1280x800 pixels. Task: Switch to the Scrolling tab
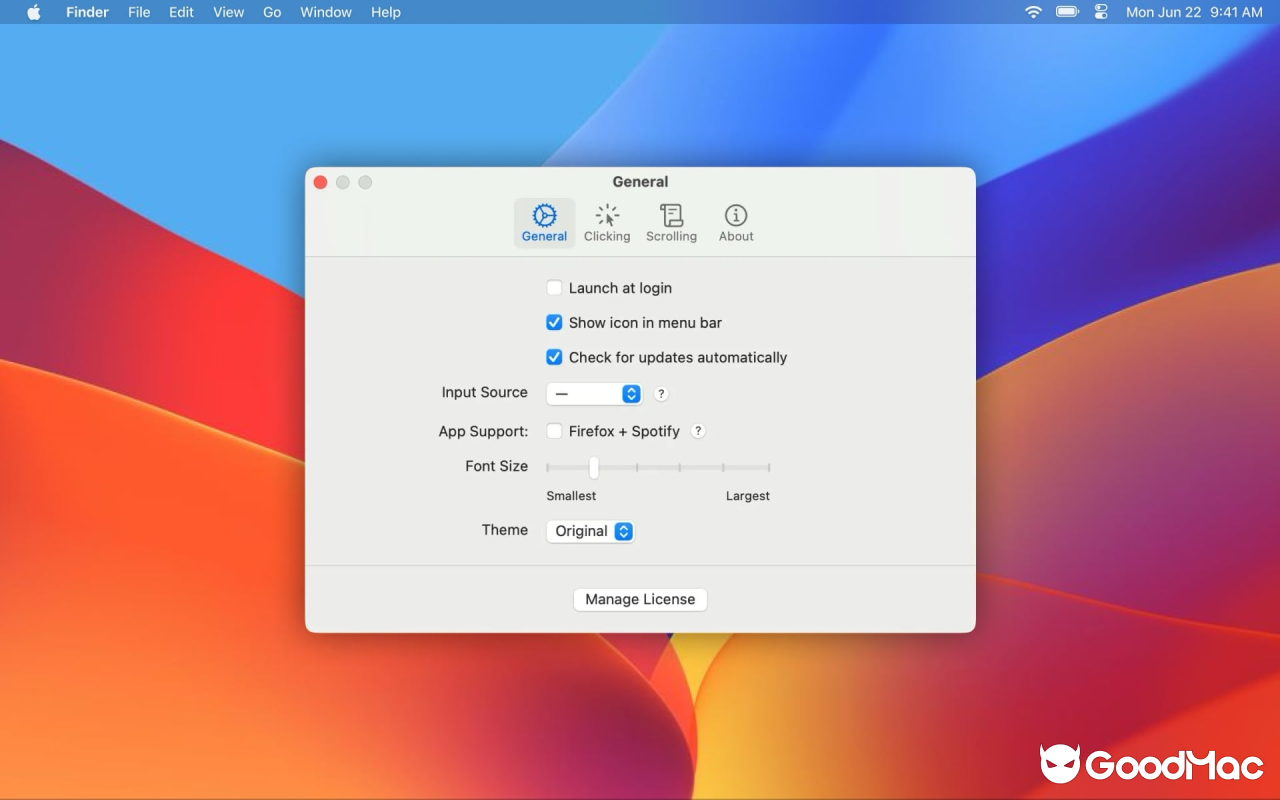coord(671,223)
